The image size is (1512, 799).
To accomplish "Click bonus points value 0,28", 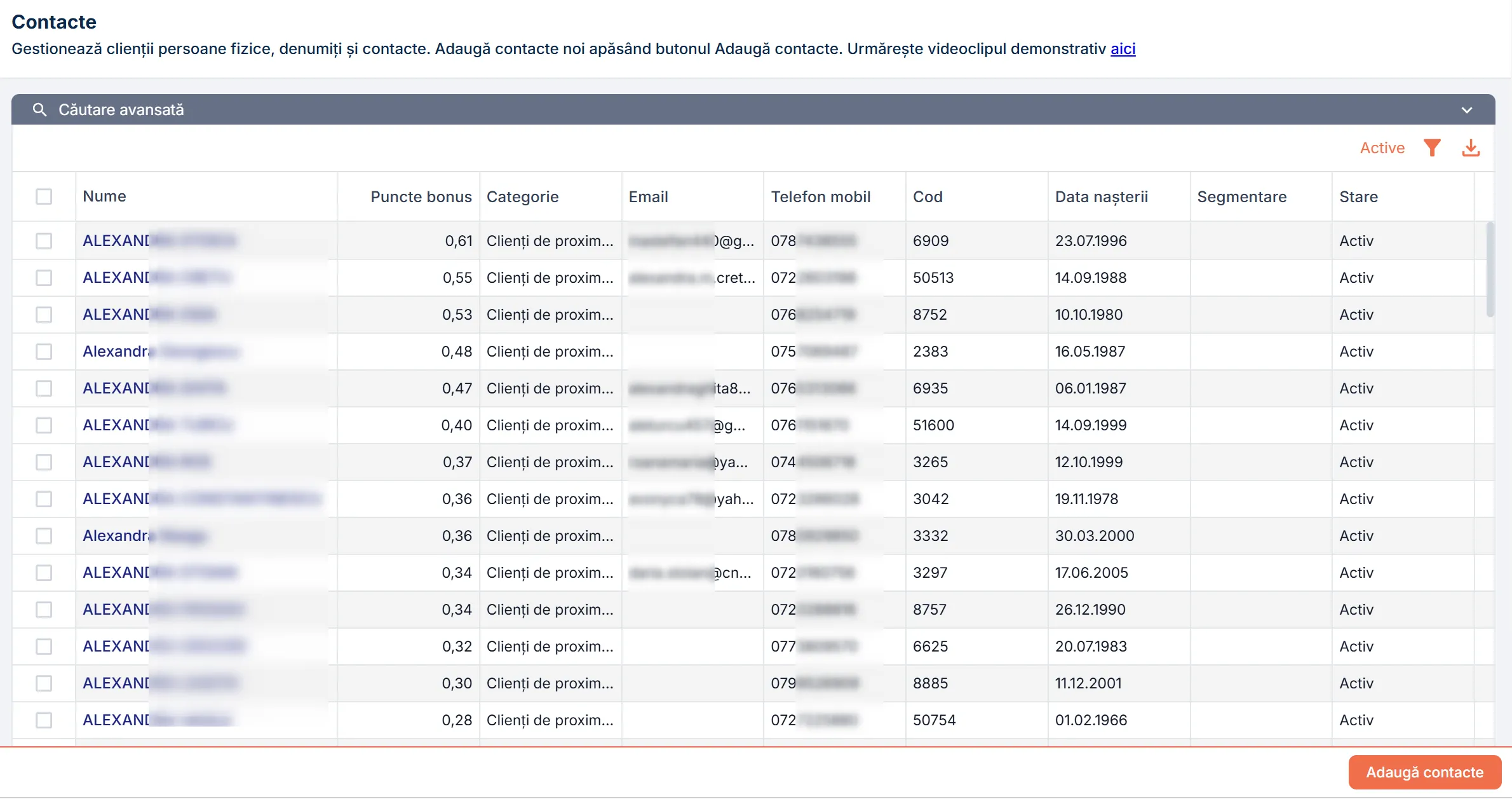I will 457,720.
